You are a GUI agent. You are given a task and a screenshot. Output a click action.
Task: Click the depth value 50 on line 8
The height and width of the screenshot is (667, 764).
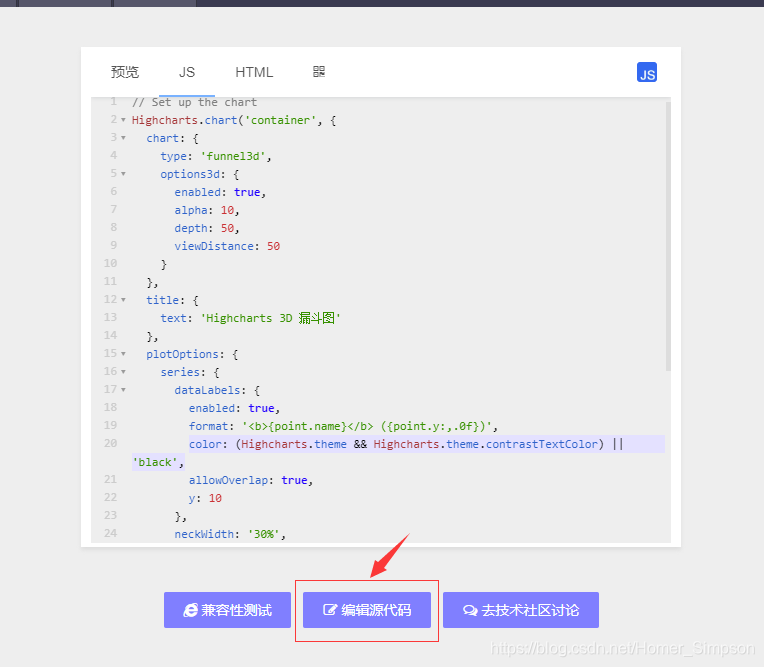[x=227, y=228]
